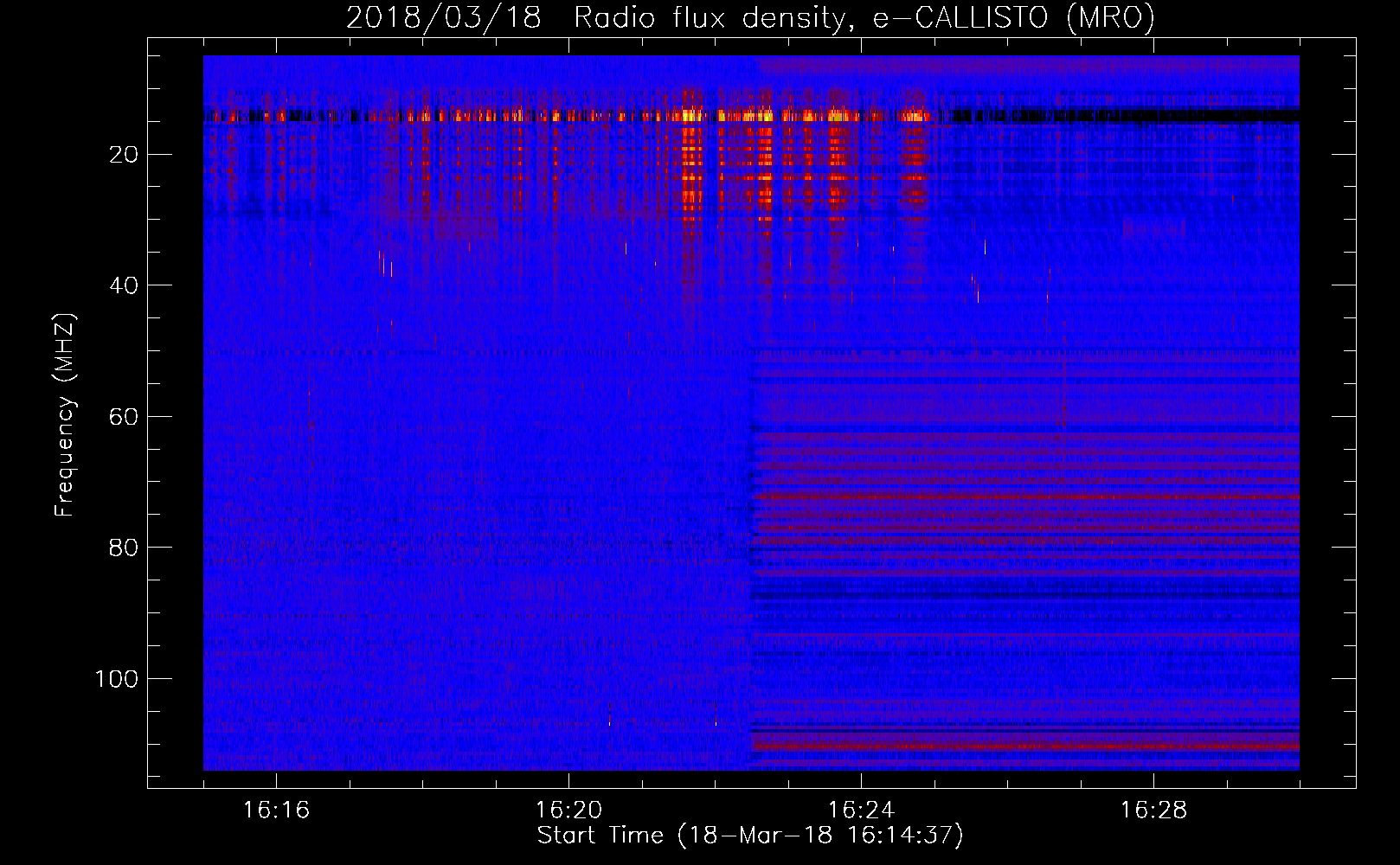The width and height of the screenshot is (1400, 865).
Task: Click the 60 frequency tick label
Action: (125, 417)
